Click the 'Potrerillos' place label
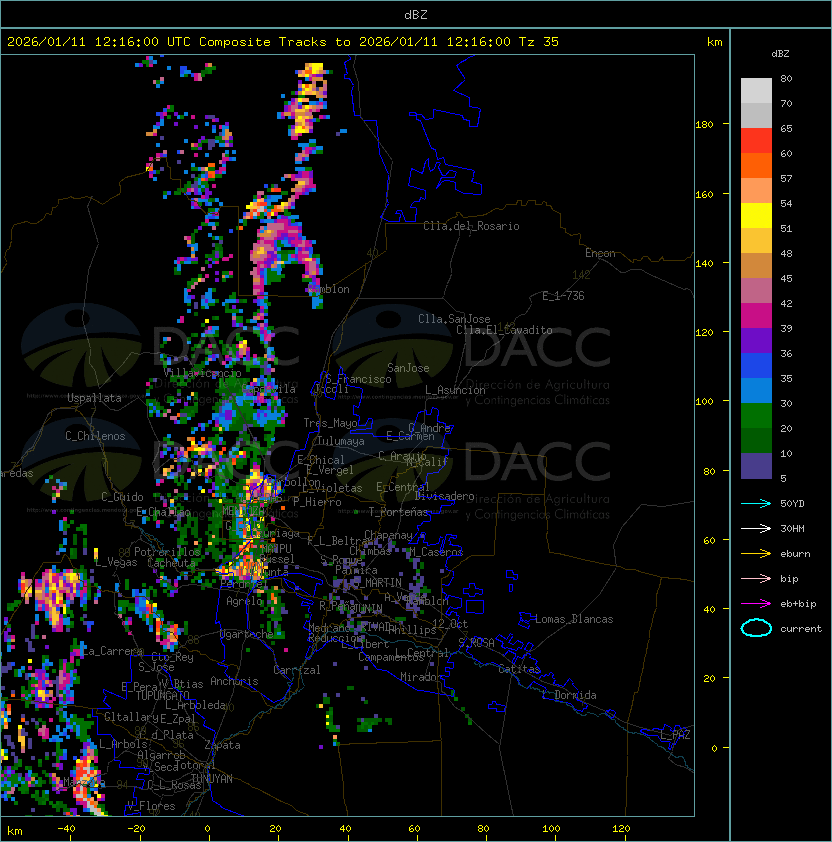Screen dimensions: 832x842 [167, 552]
